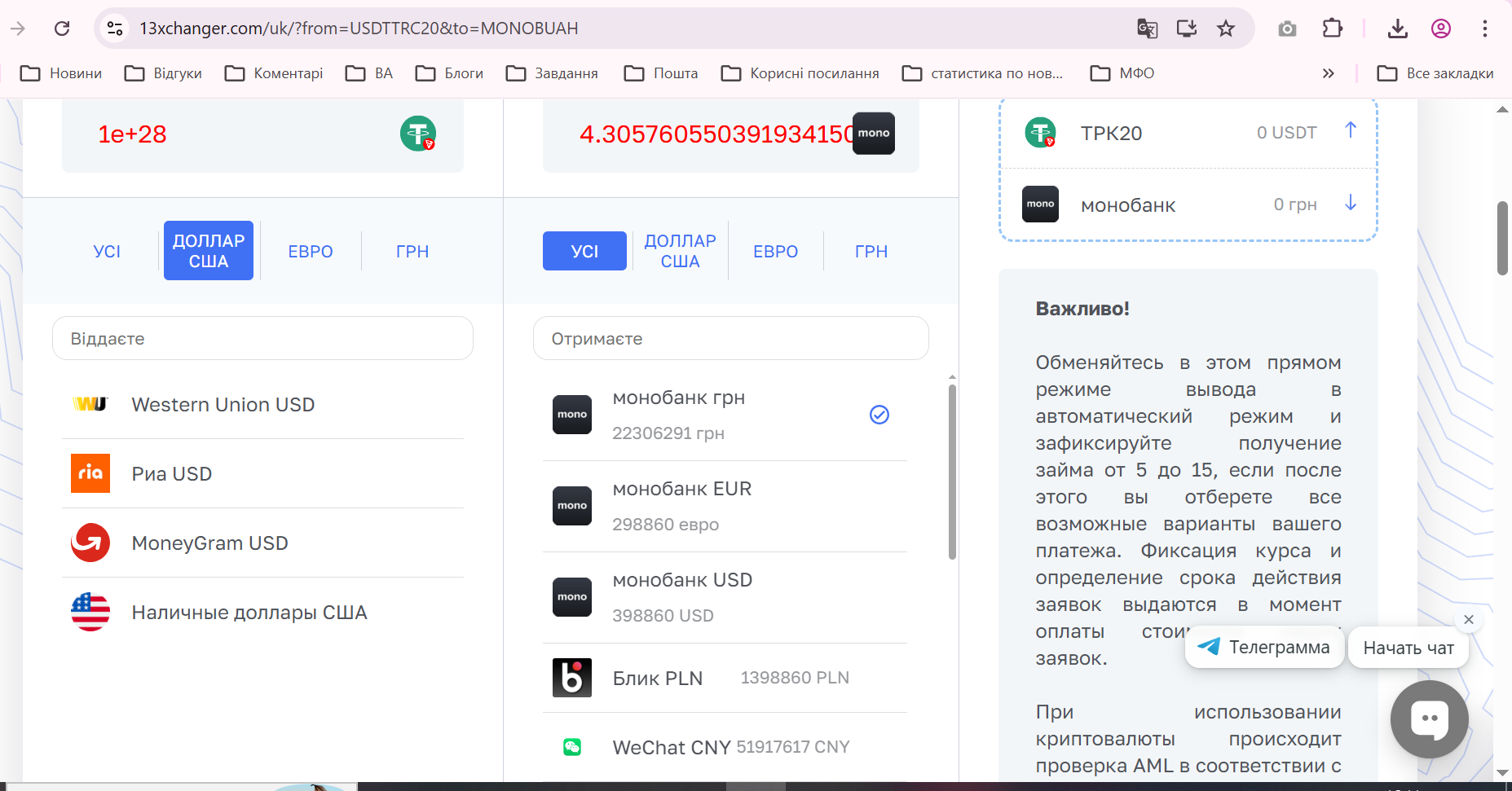Click the install app icon in address bar
The image size is (1512, 791).
[x=1187, y=29]
